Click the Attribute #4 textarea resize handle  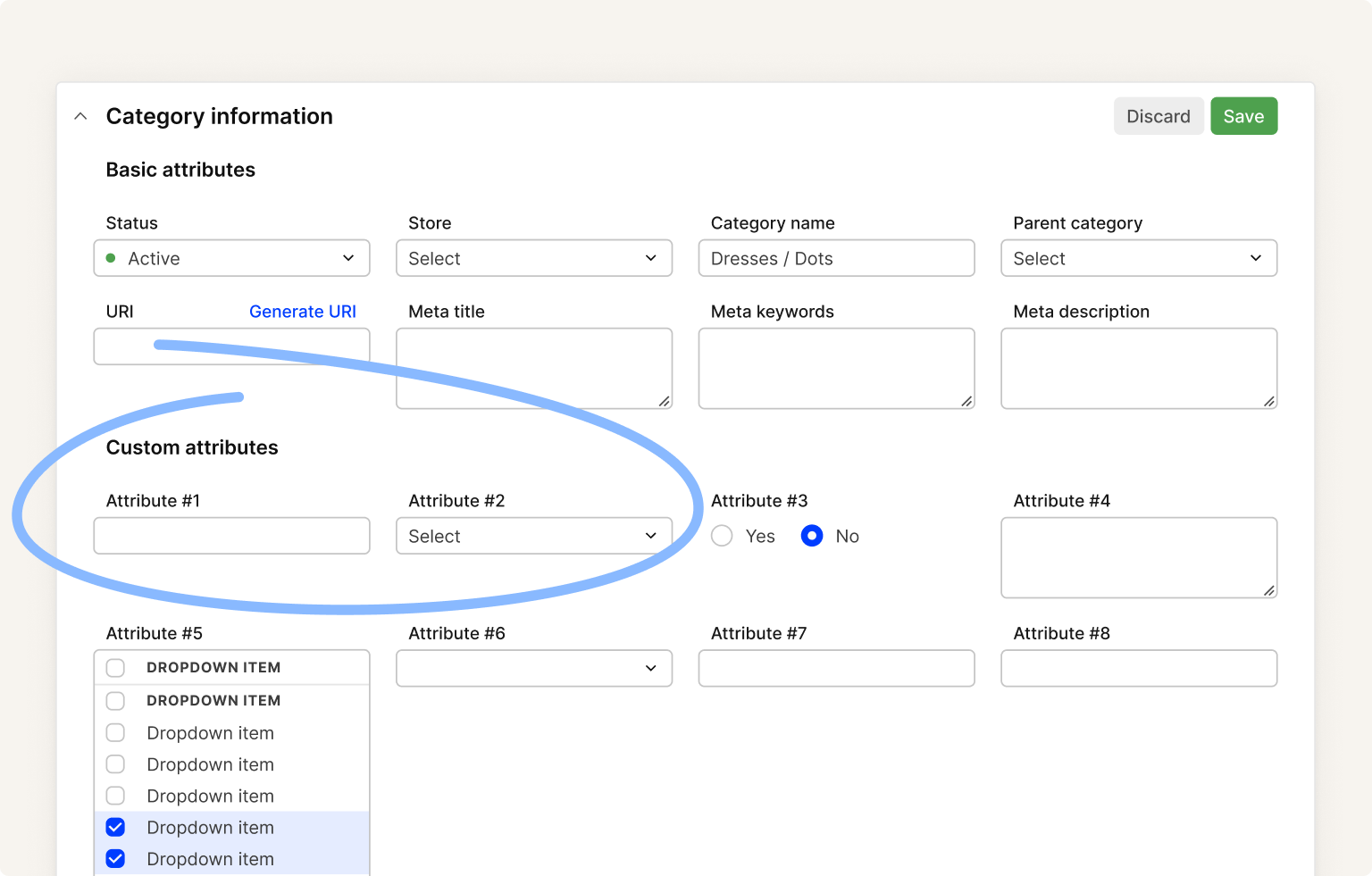tap(1268, 590)
